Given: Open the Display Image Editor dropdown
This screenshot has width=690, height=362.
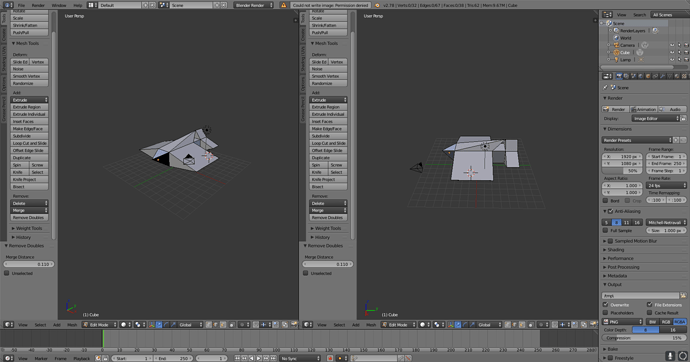Looking at the screenshot, I should coord(656,118).
